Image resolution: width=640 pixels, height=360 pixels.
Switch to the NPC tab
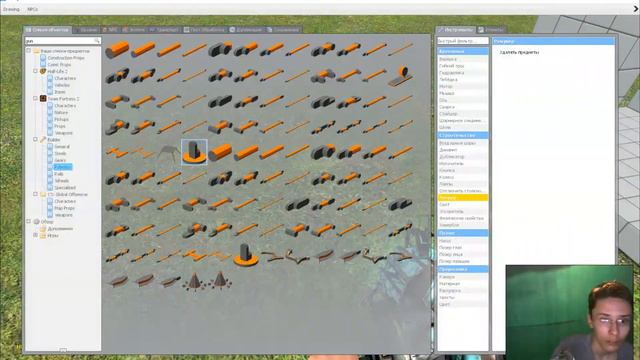point(109,30)
